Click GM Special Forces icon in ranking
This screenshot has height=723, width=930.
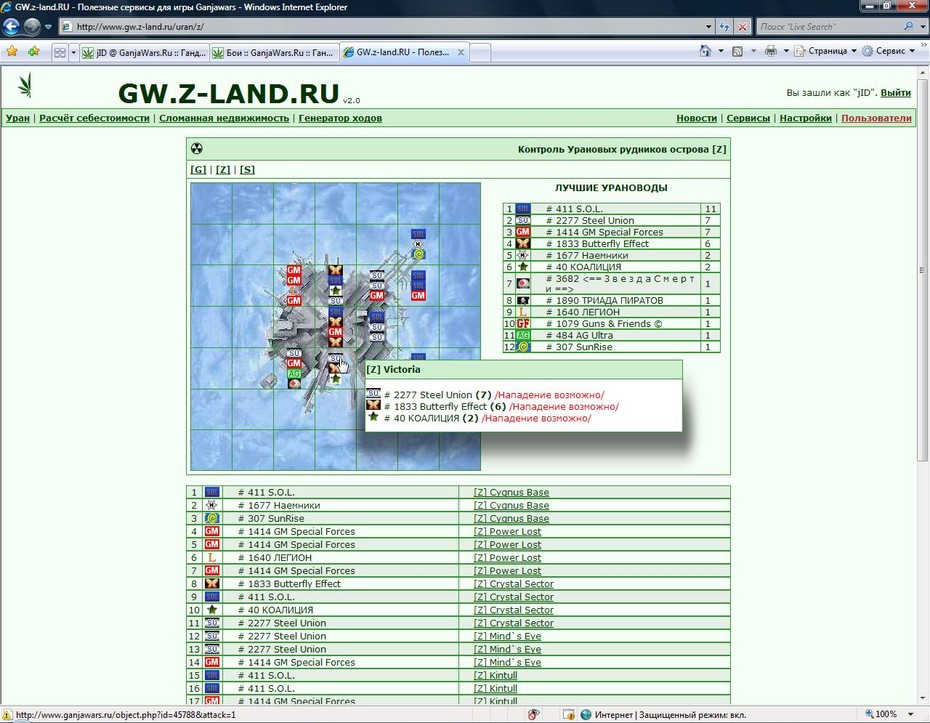tap(523, 232)
